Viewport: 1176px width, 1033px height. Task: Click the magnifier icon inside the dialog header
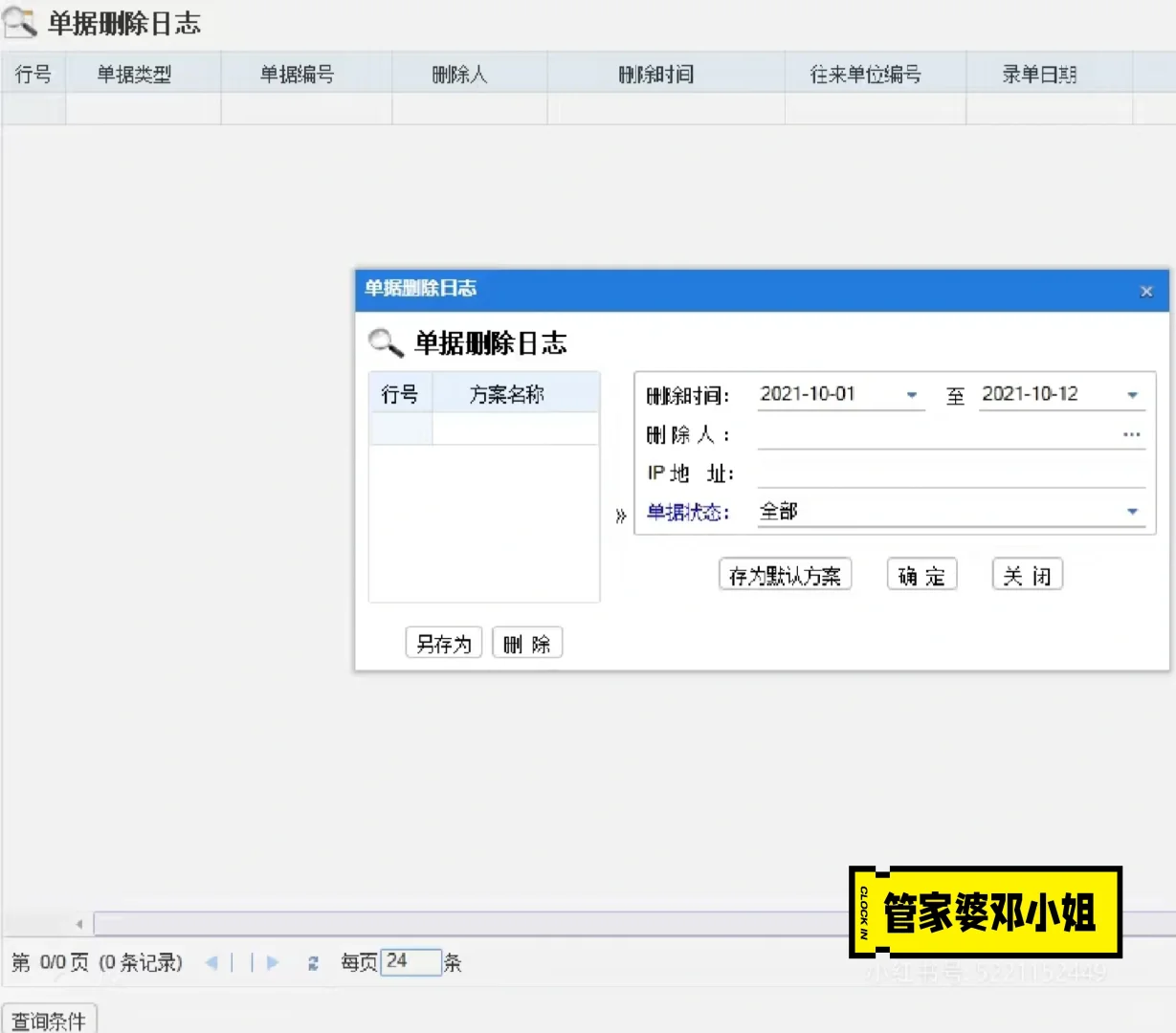click(x=384, y=341)
